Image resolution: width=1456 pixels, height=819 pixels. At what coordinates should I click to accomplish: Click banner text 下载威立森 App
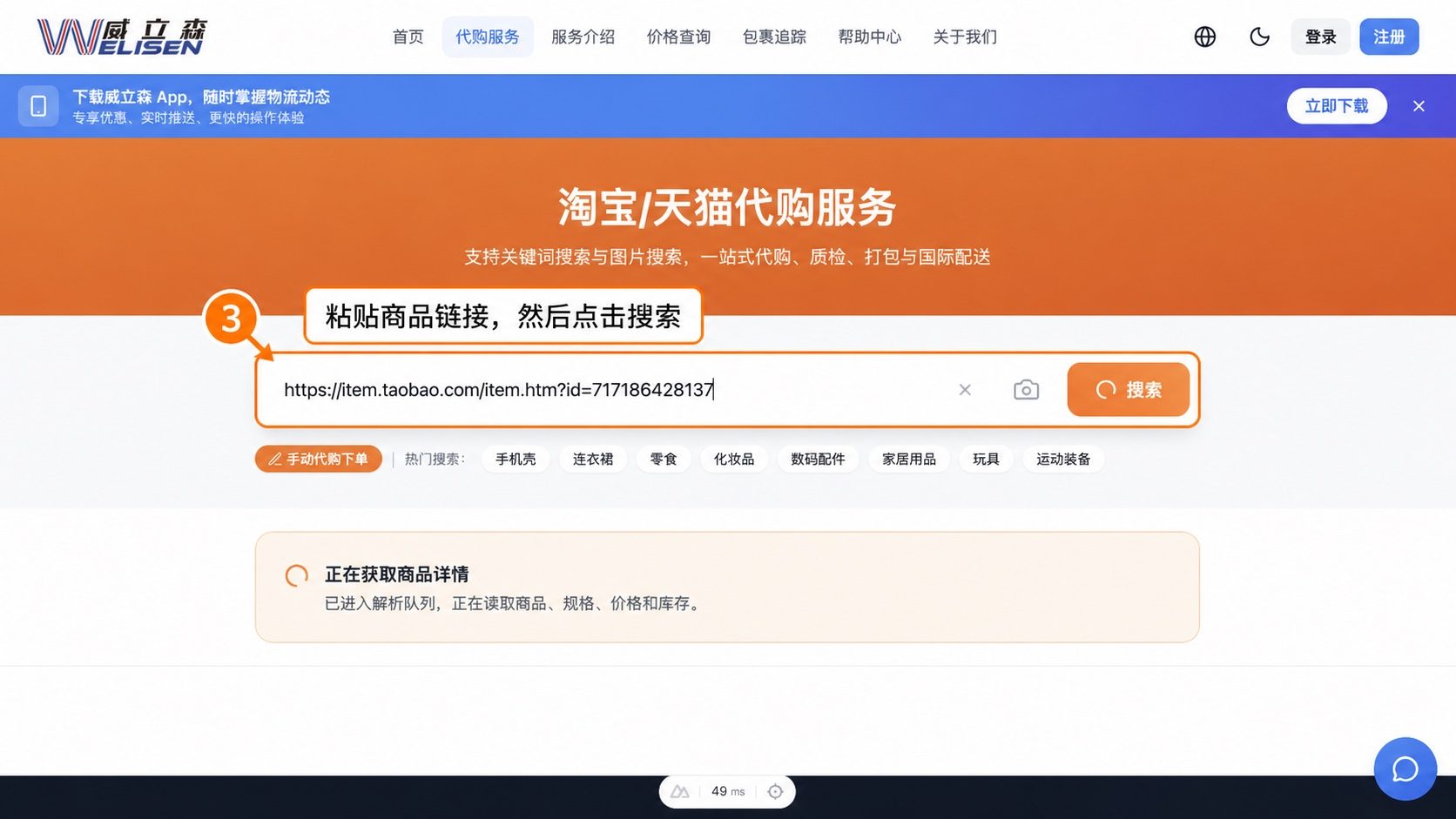[x=131, y=97]
